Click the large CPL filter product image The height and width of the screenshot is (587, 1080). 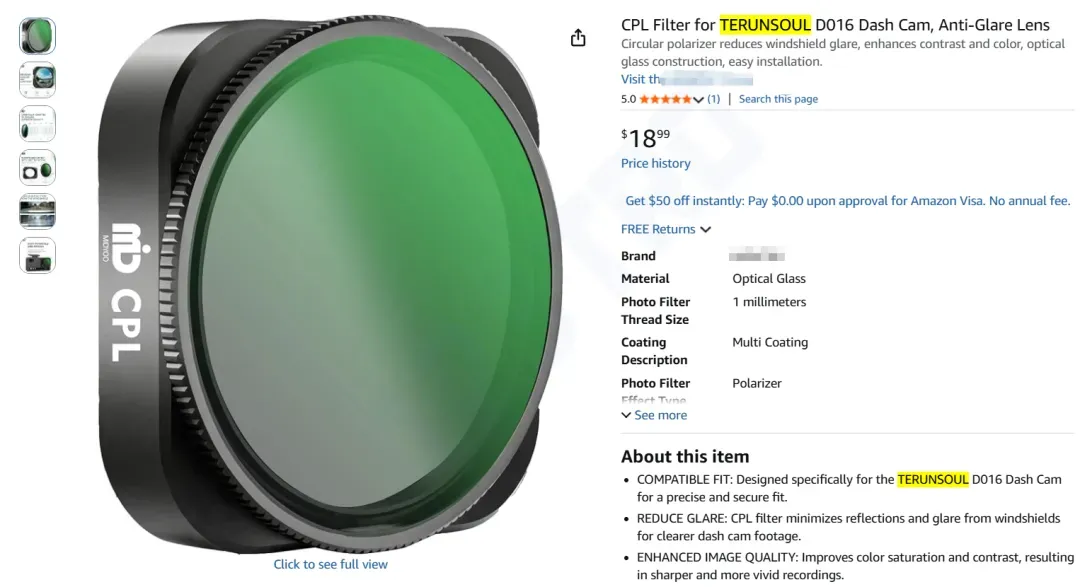point(331,282)
